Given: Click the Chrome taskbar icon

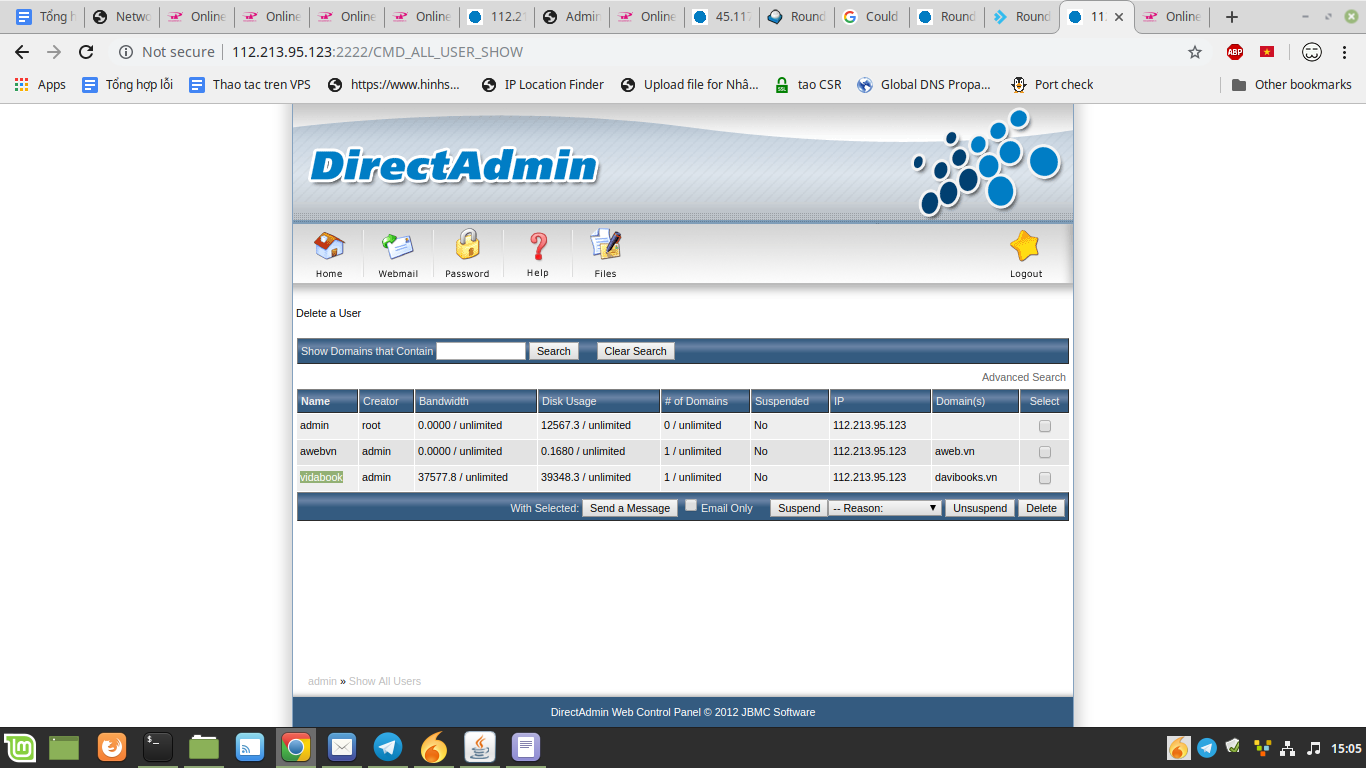Looking at the screenshot, I should 295,747.
